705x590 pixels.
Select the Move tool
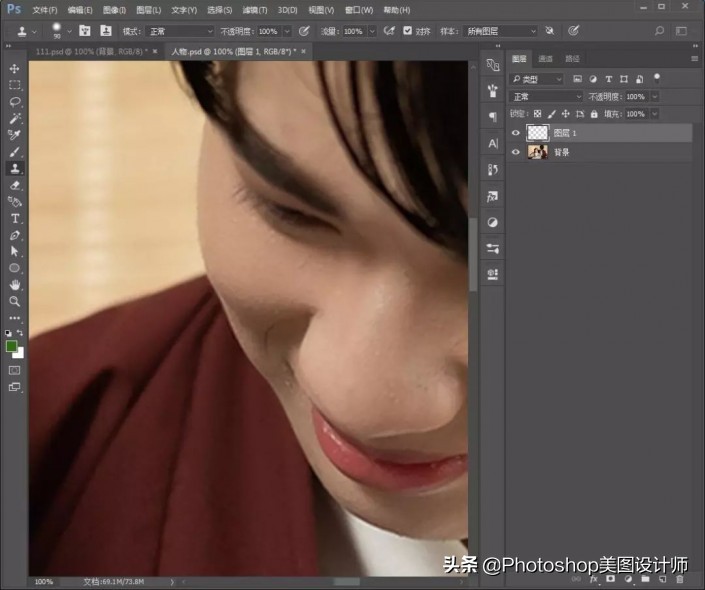click(x=15, y=69)
